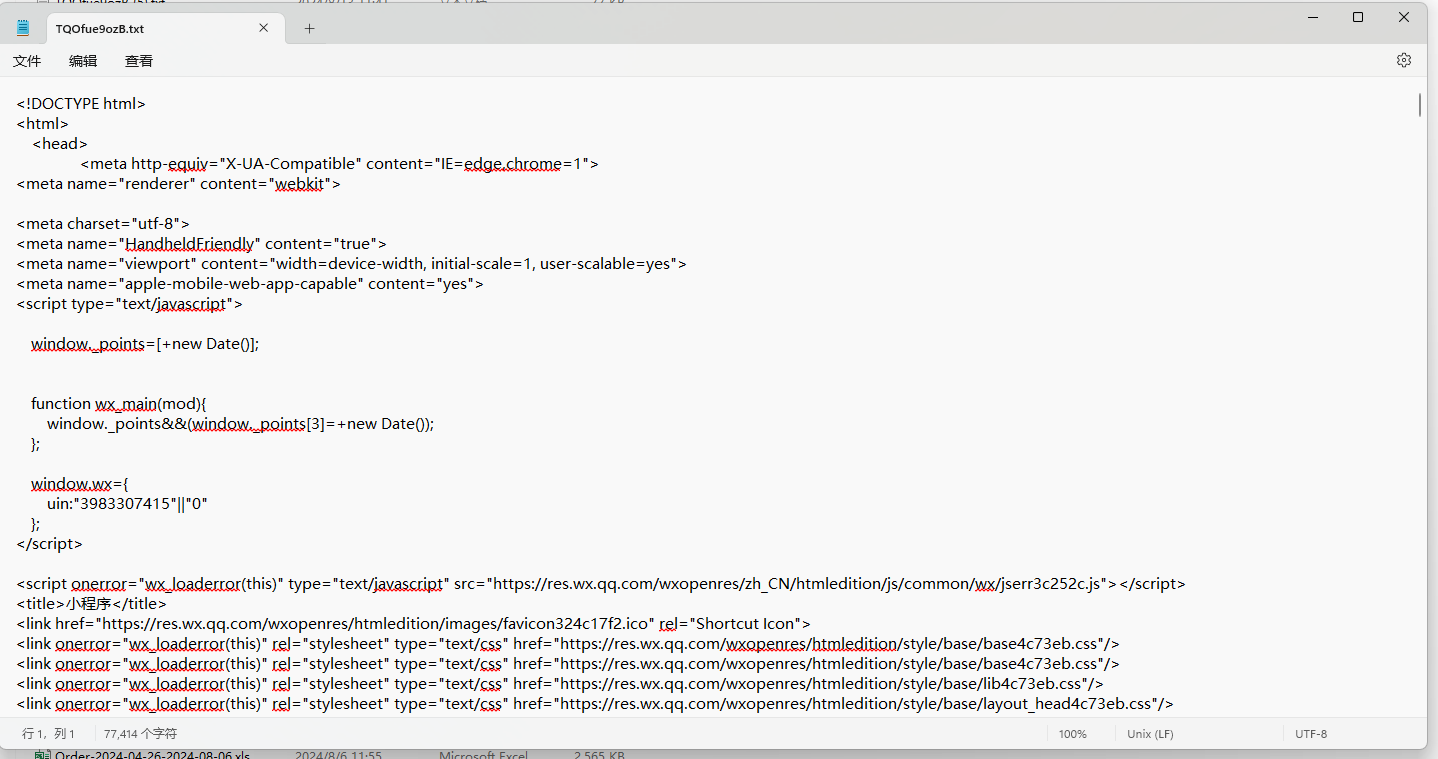Image resolution: width=1438 pixels, height=759 pixels.
Task: Open the 文件 menu
Action: point(27,61)
